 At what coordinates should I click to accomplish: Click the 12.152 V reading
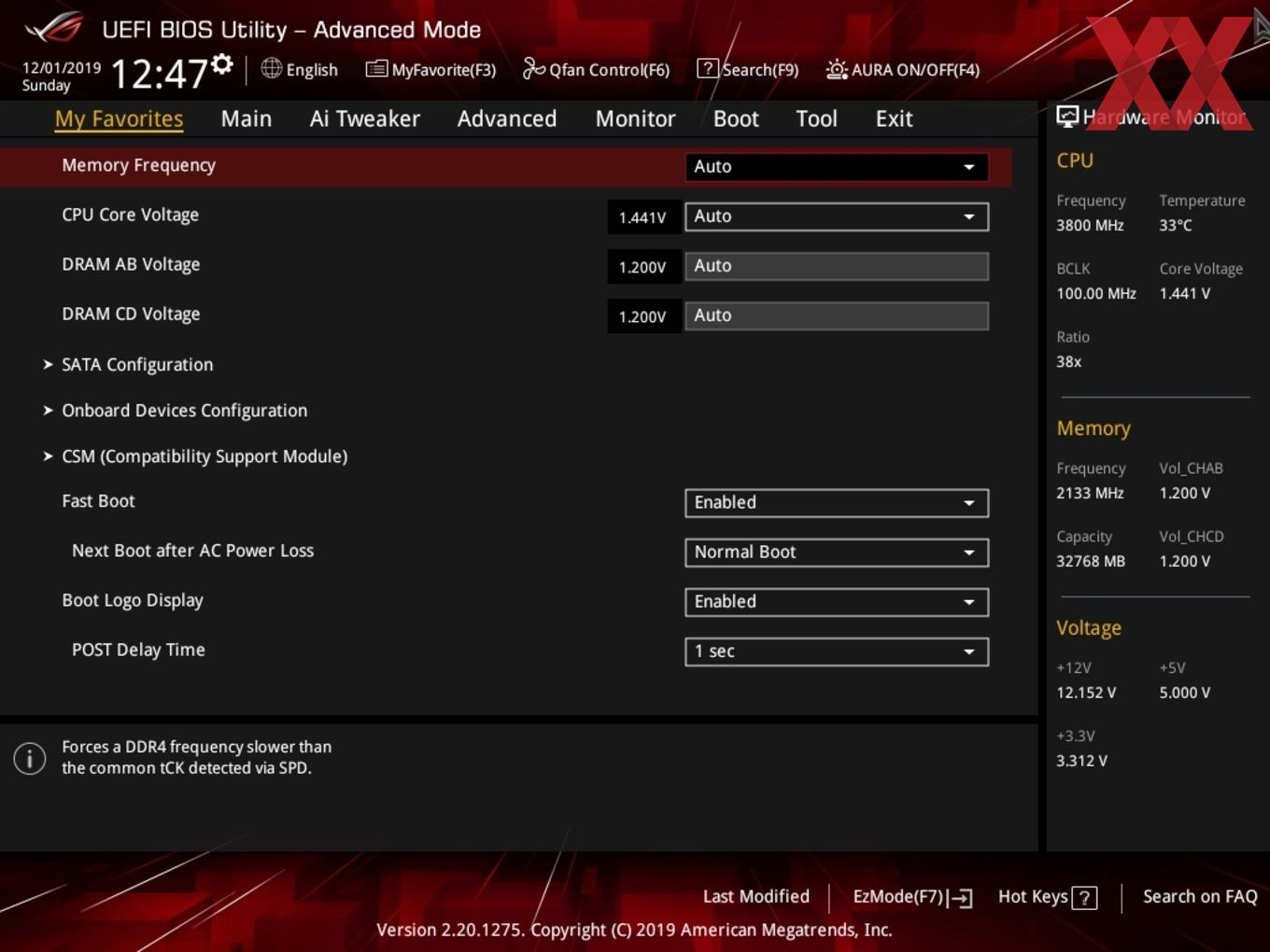pos(1086,693)
